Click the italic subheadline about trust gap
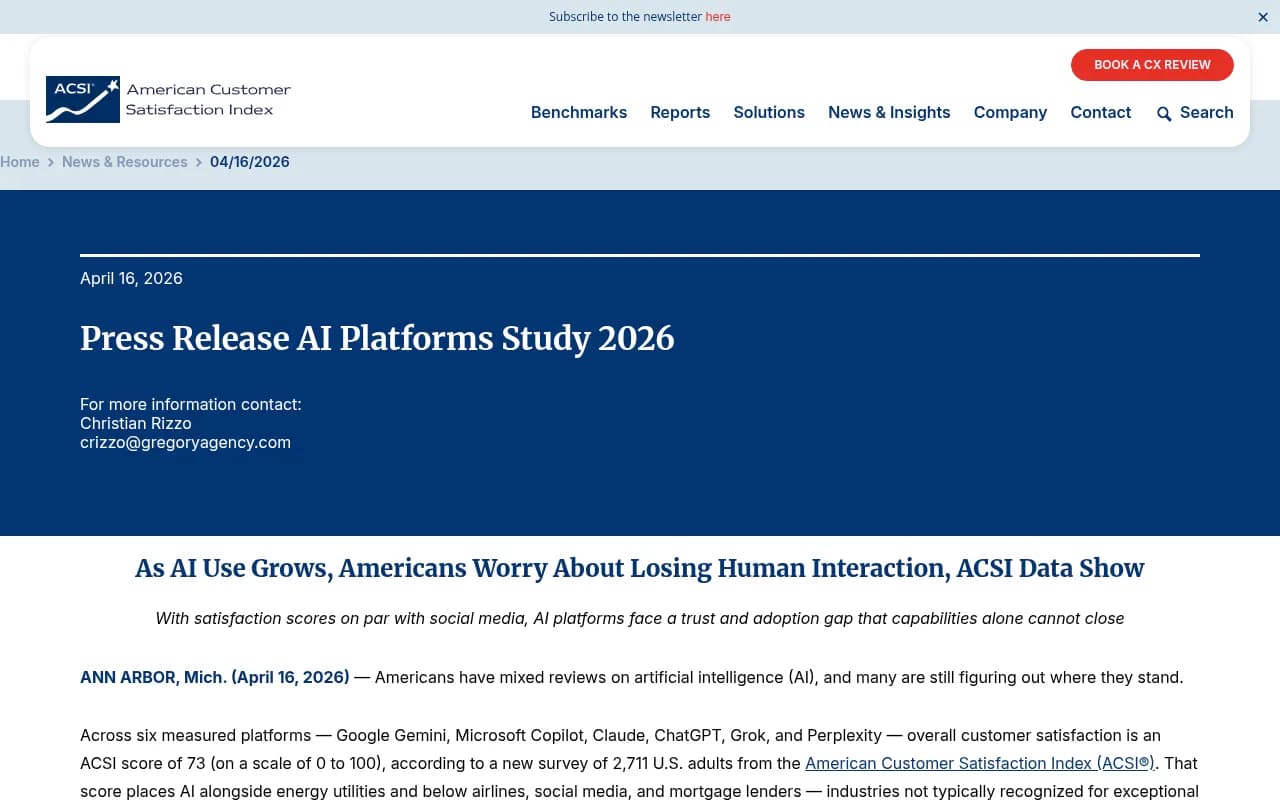Viewport: 1280px width, 800px height. [x=640, y=618]
